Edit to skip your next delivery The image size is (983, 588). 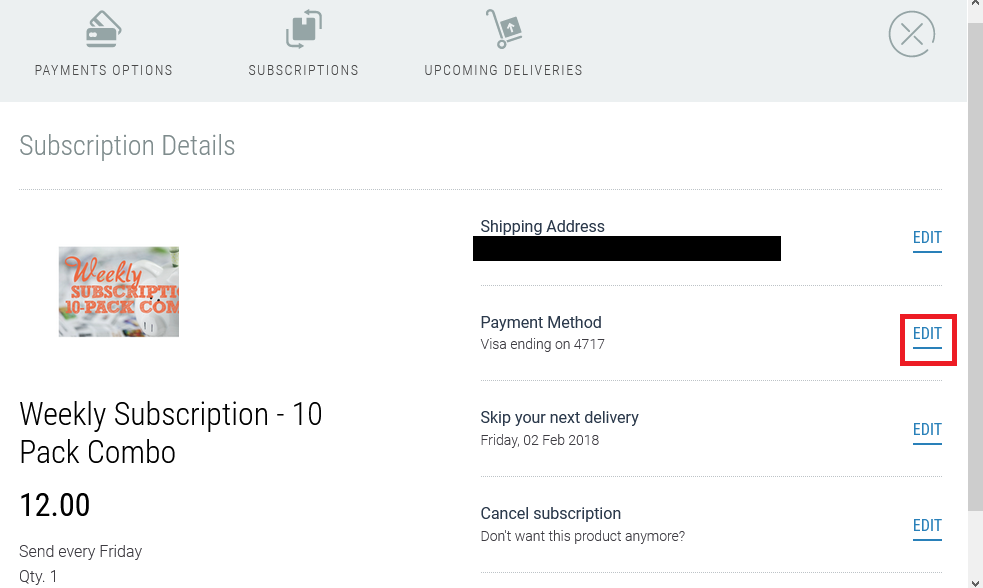point(926,430)
